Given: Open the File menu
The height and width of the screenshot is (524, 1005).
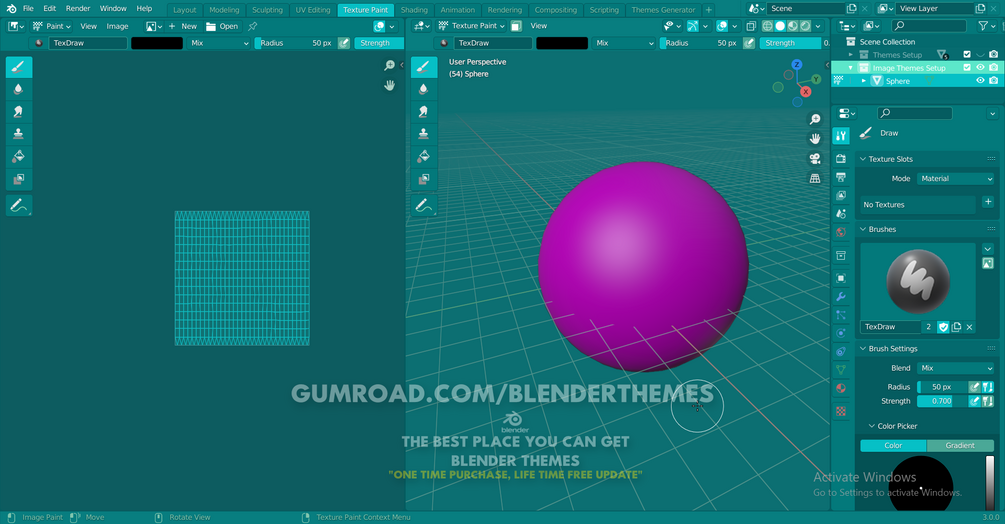Looking at the screenshot, I should pos(28,8).
